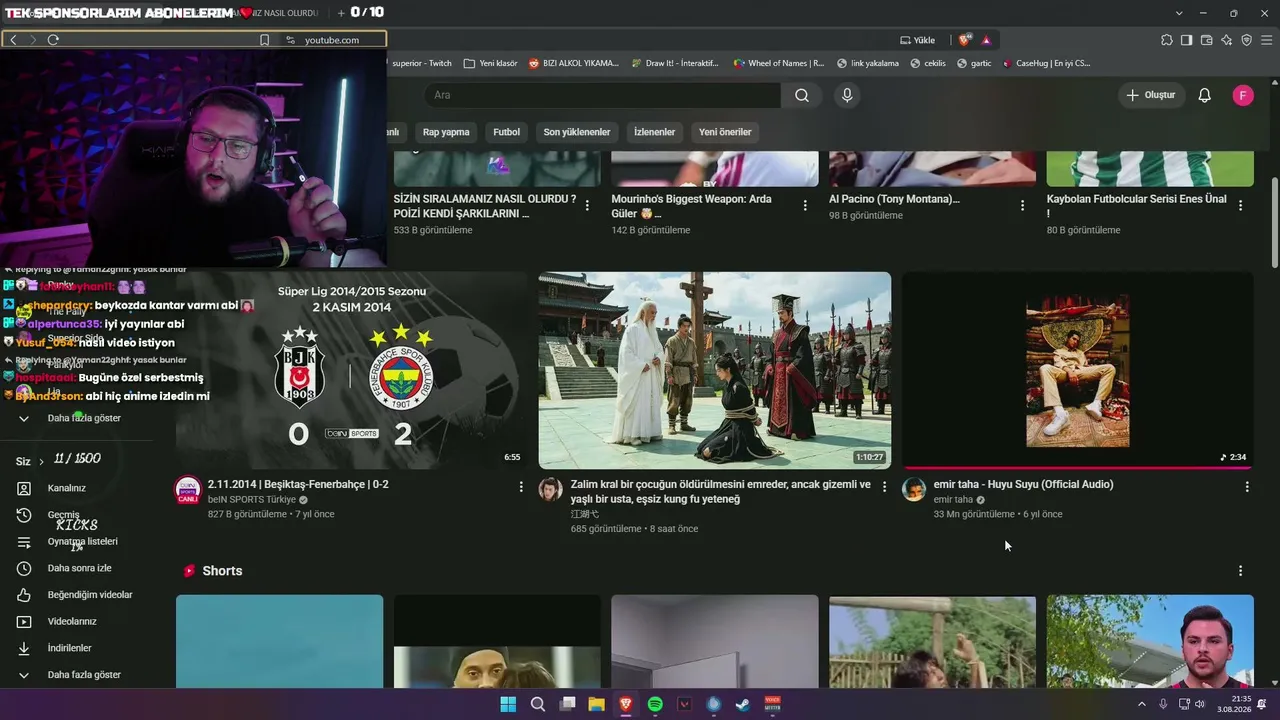Image resolution: width=1280 pixels, height=720 pixels.
Task: Open the Zalim kral video's channel avatar
Action: pyautogui.click(x=551, y=489)
